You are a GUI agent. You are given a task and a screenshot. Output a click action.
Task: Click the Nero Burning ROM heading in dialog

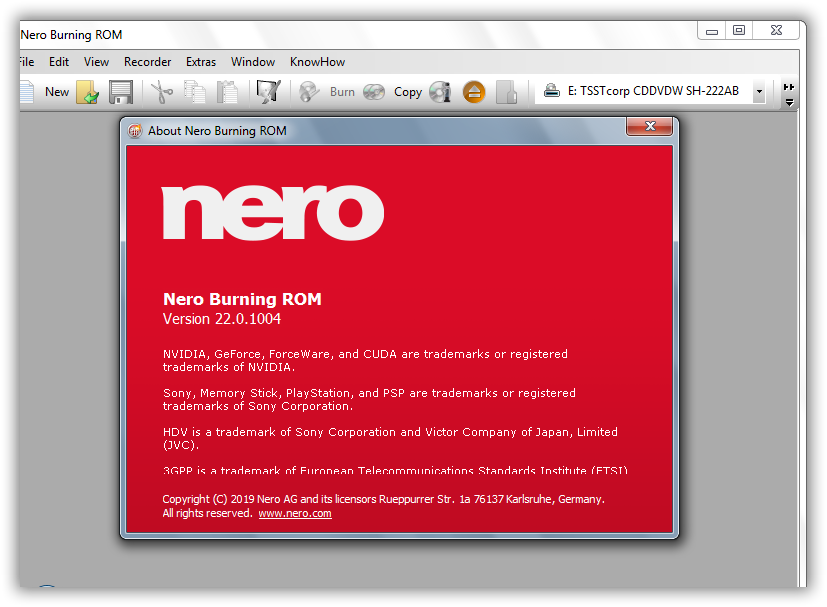[x=242, y=299]
